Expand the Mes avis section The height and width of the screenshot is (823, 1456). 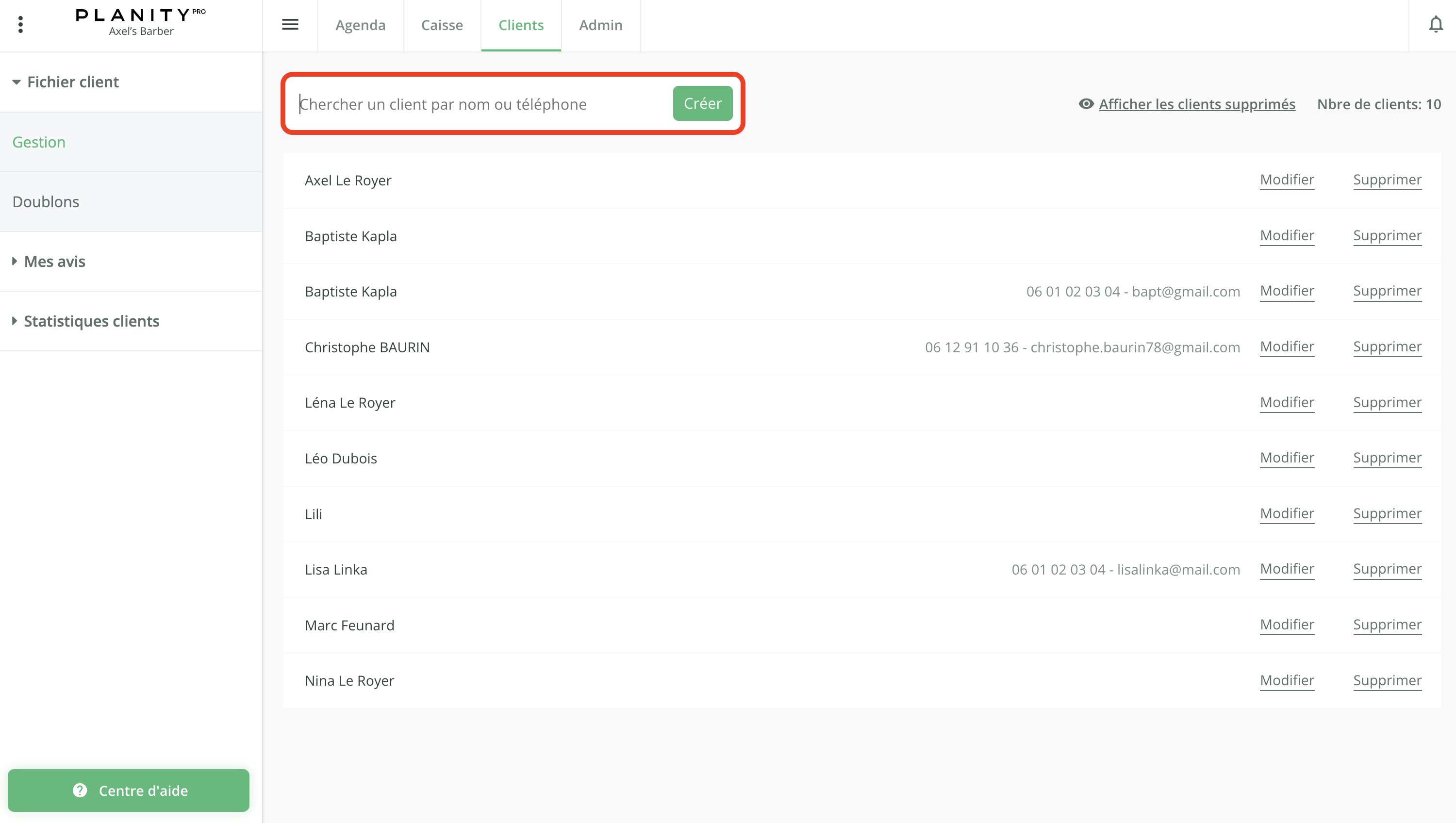[x=54, y=261]
